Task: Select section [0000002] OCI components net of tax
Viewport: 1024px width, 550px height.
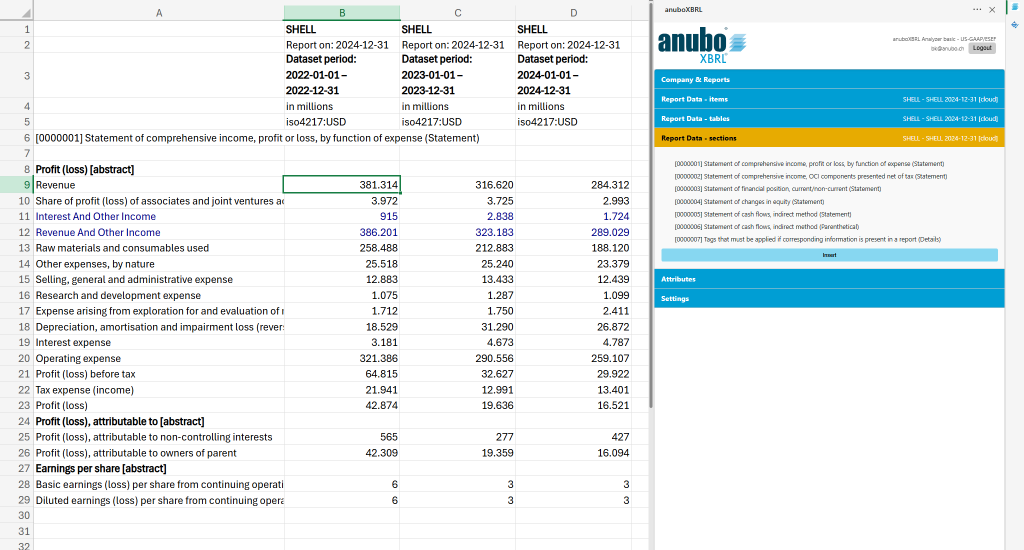Action: click(810, 176)
